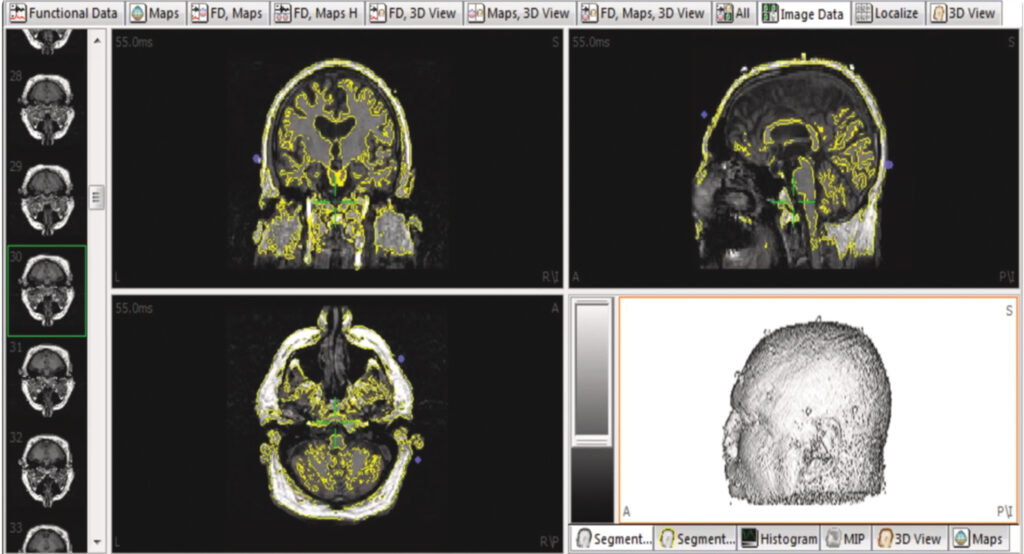Screen dimensions: 1024x554
Task: Click the bottom 3D View tab icon
Action: 884,539
